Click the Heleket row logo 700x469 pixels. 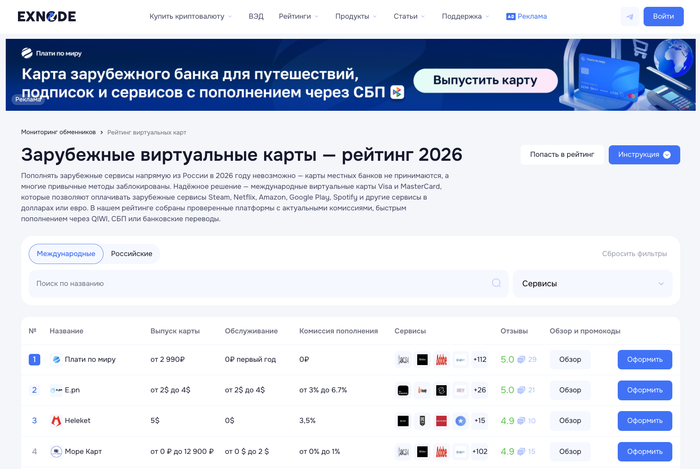[x=56, y=421]
